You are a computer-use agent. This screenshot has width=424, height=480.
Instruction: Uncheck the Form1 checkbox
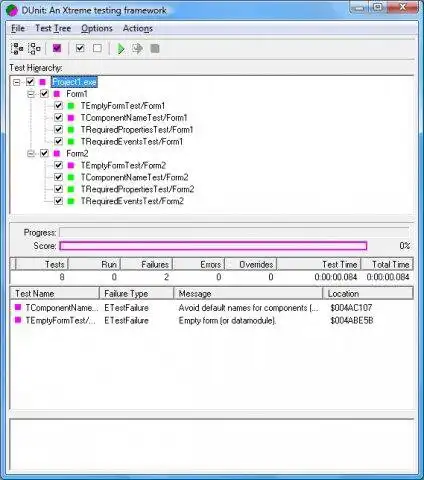44,94
